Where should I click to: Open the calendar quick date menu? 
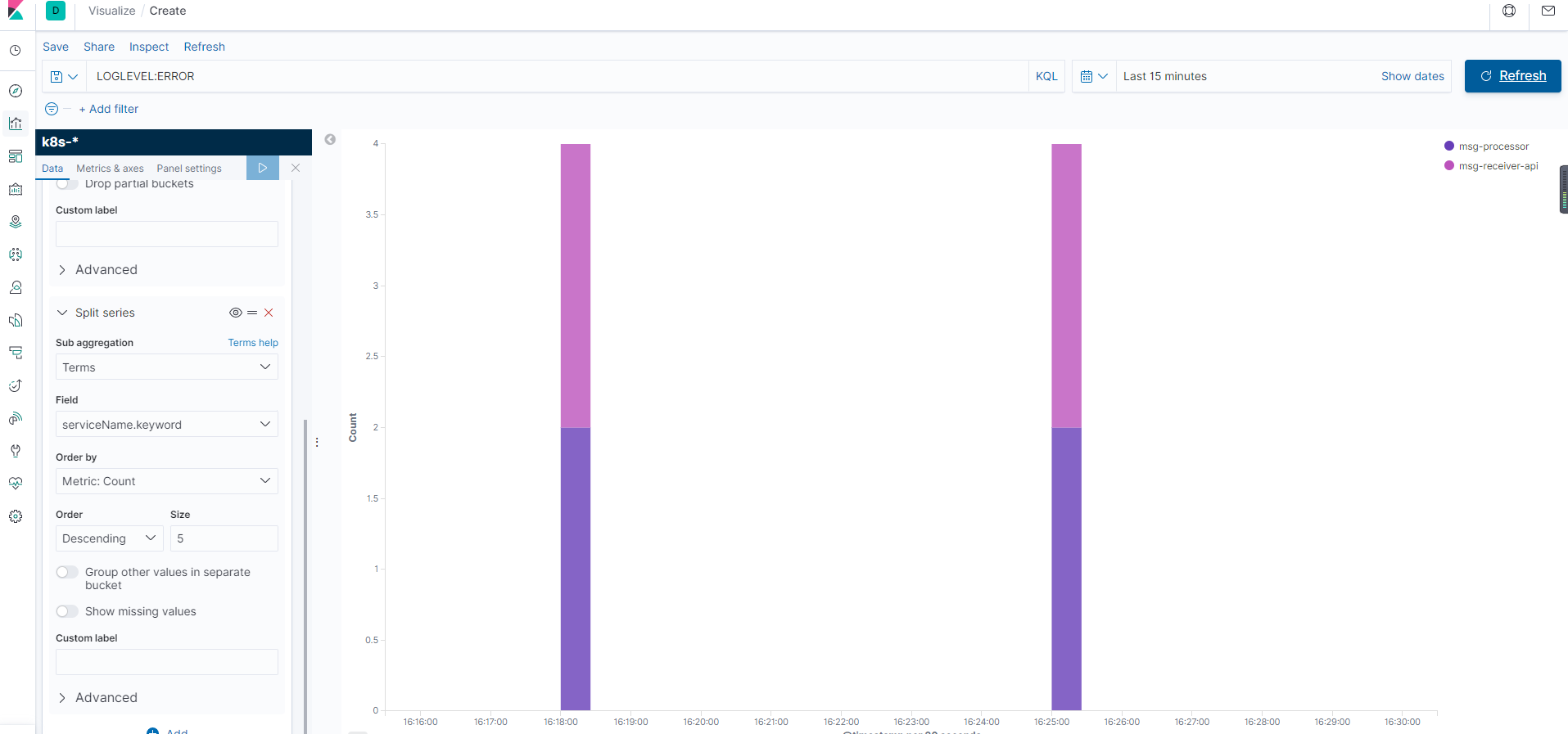click(1093, 76)
